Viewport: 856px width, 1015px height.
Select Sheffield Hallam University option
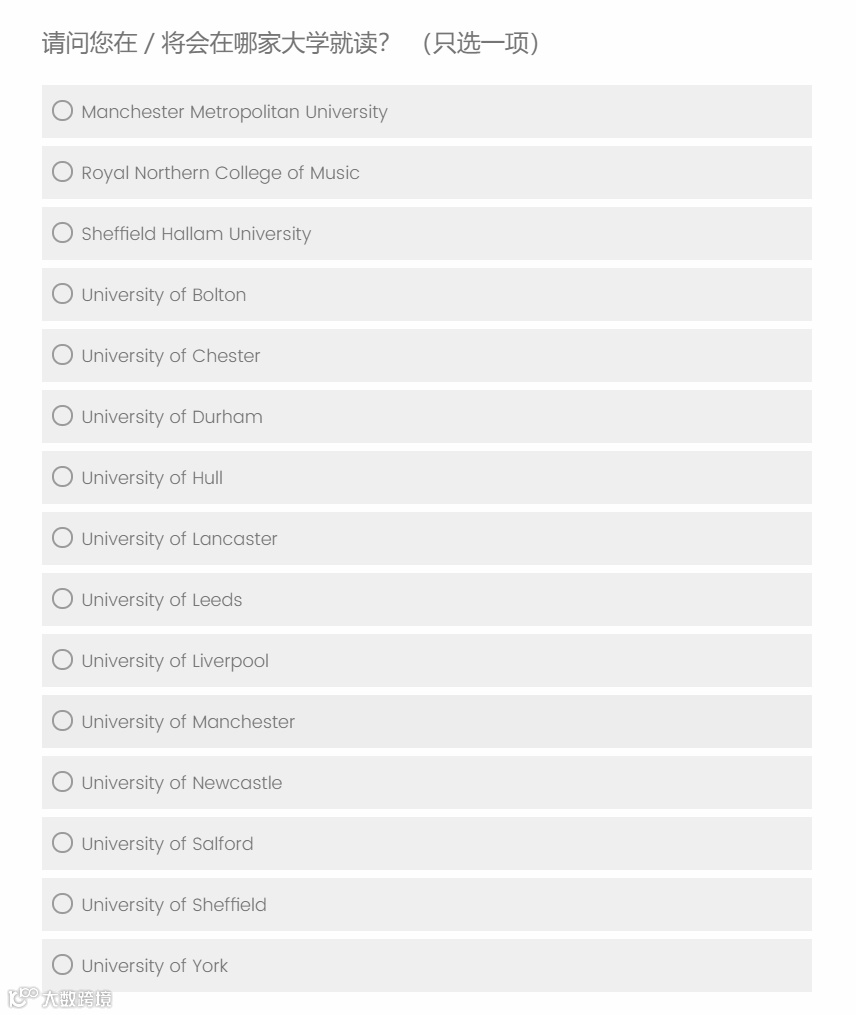point(63,233)
